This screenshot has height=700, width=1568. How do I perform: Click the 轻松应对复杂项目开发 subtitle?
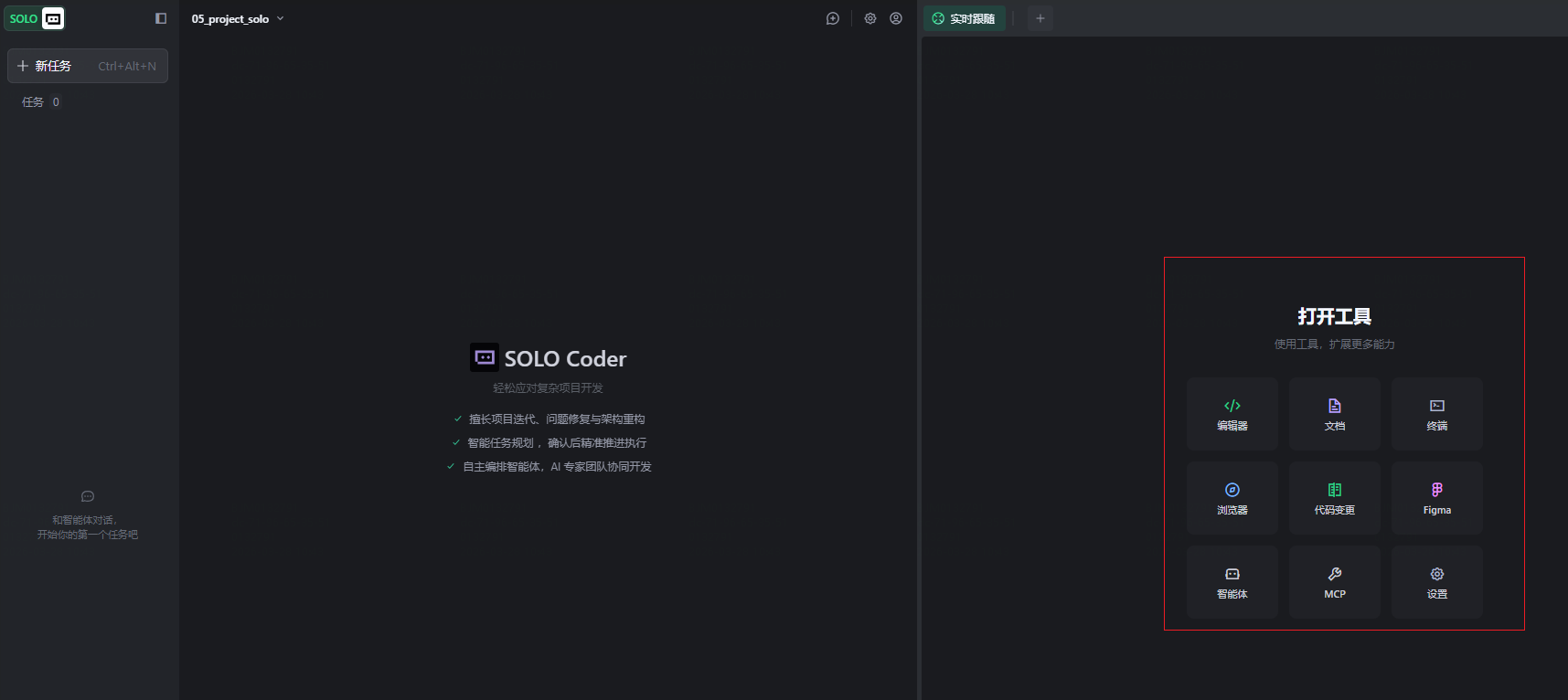(549, 388)
